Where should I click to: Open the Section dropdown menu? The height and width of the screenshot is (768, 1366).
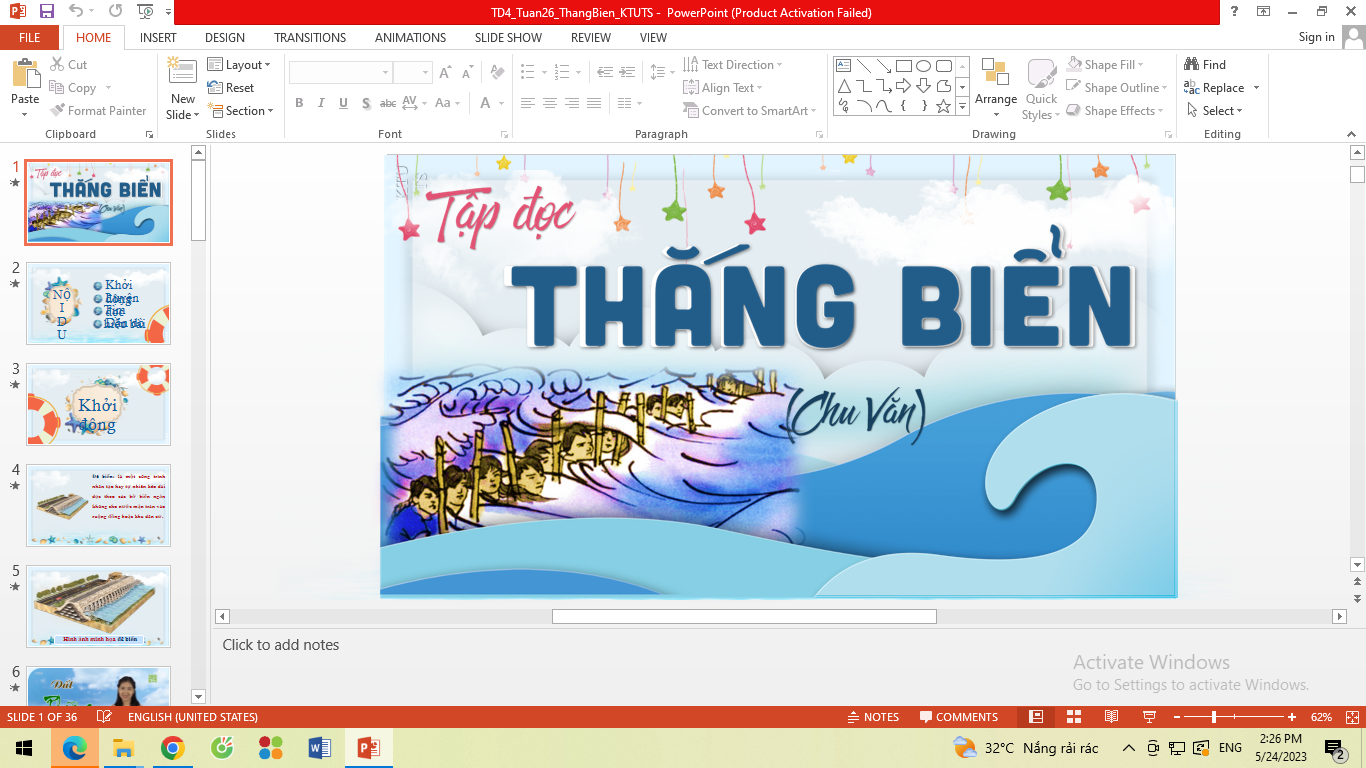pos(240,111)
